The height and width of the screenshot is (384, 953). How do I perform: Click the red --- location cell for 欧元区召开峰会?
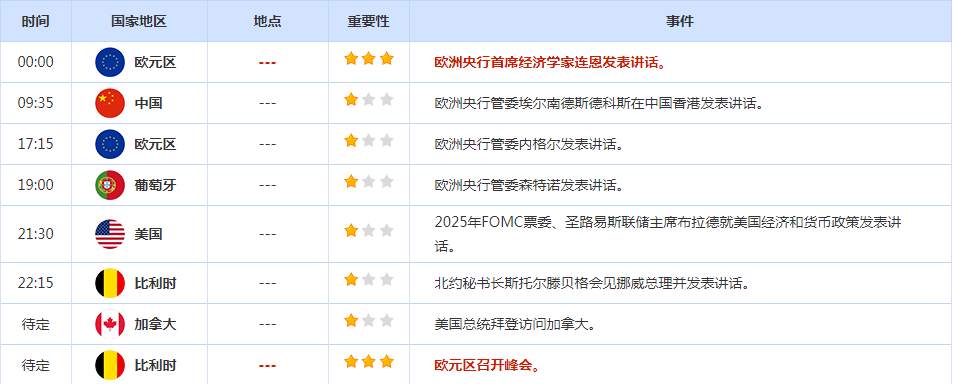coord(267,366)
